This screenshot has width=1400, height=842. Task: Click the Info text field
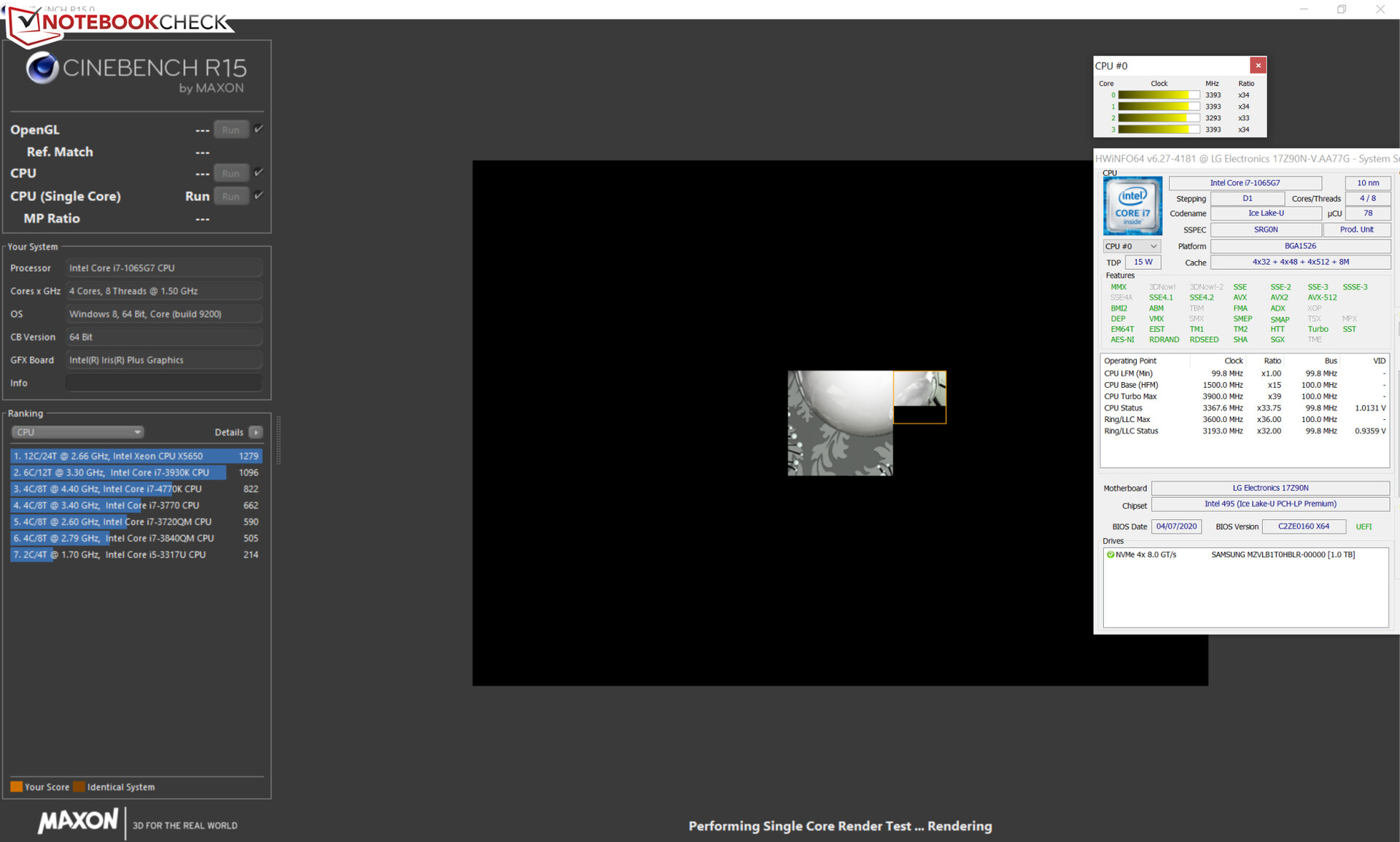tap(163, 383)
